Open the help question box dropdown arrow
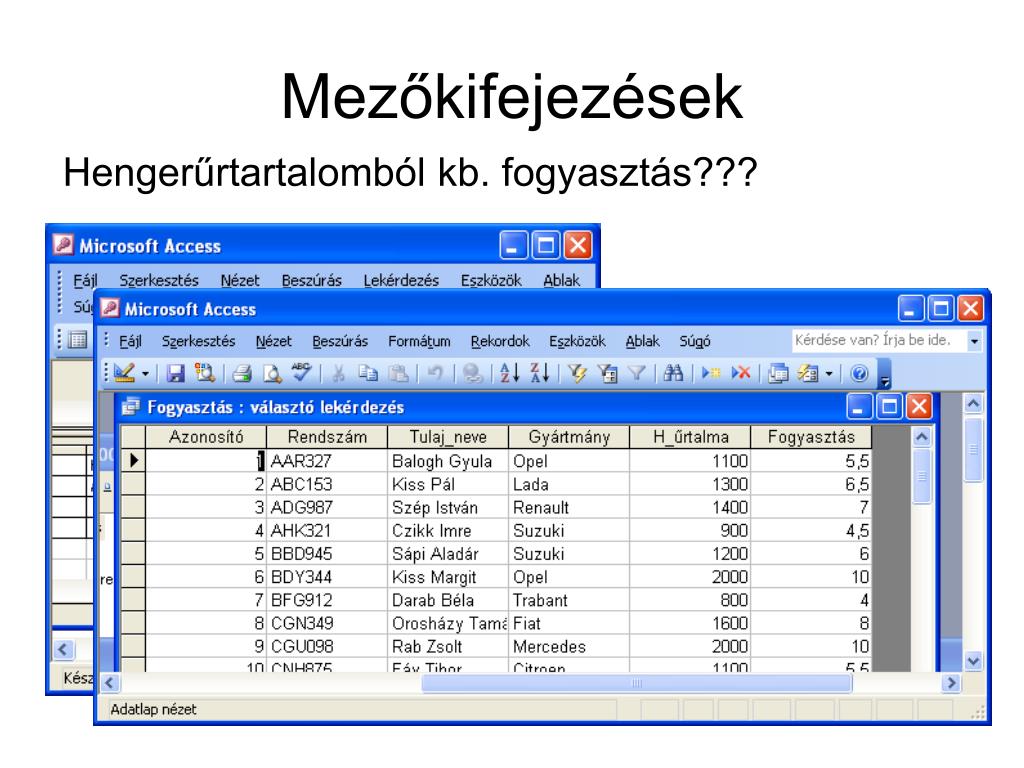 (x=974, y=341)
